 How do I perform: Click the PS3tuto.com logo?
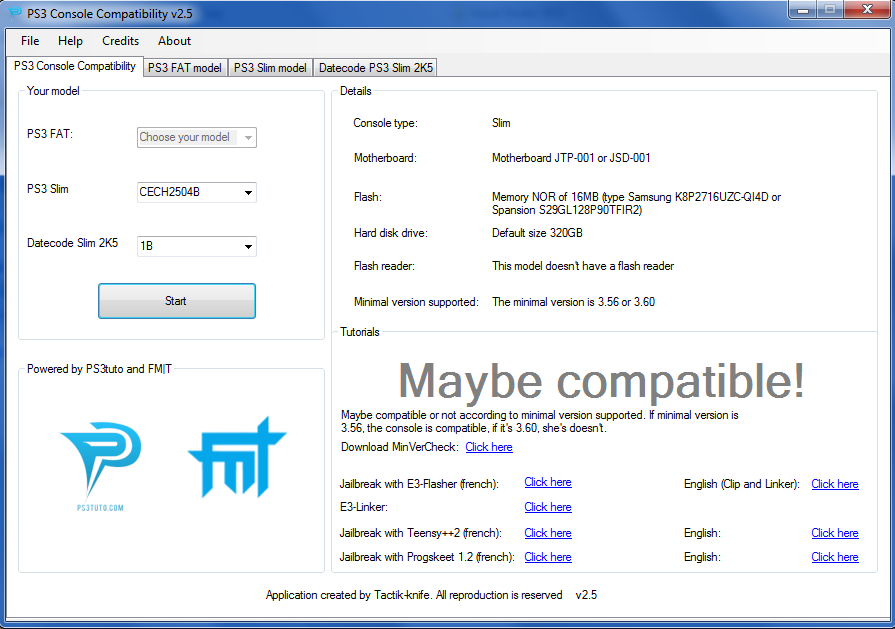click(100, 466)
